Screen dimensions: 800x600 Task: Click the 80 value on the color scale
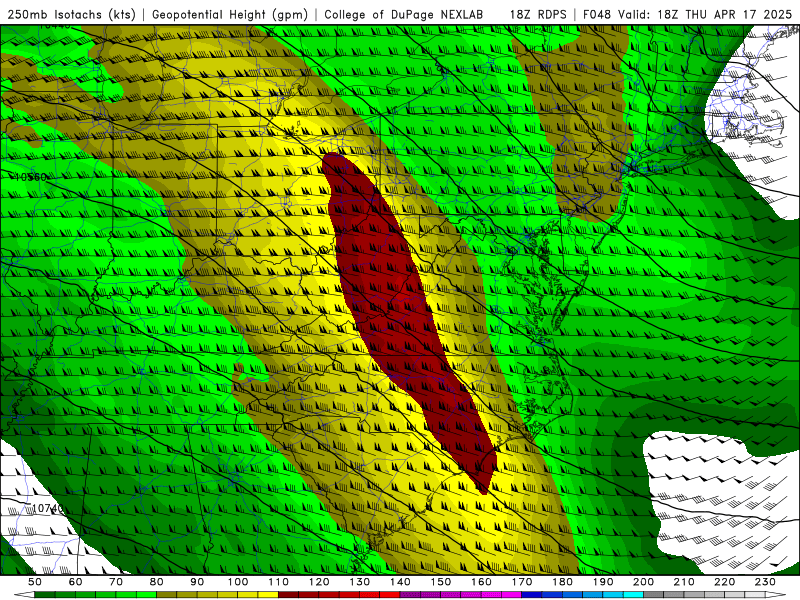pos(157,582)
